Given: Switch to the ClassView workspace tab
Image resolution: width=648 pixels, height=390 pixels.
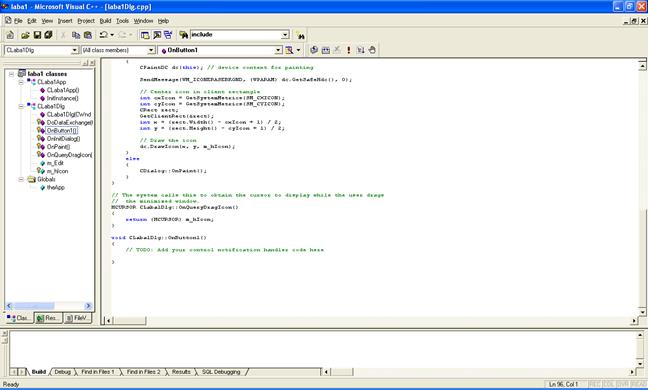Looking at the screenshot, I should point(19,318).
